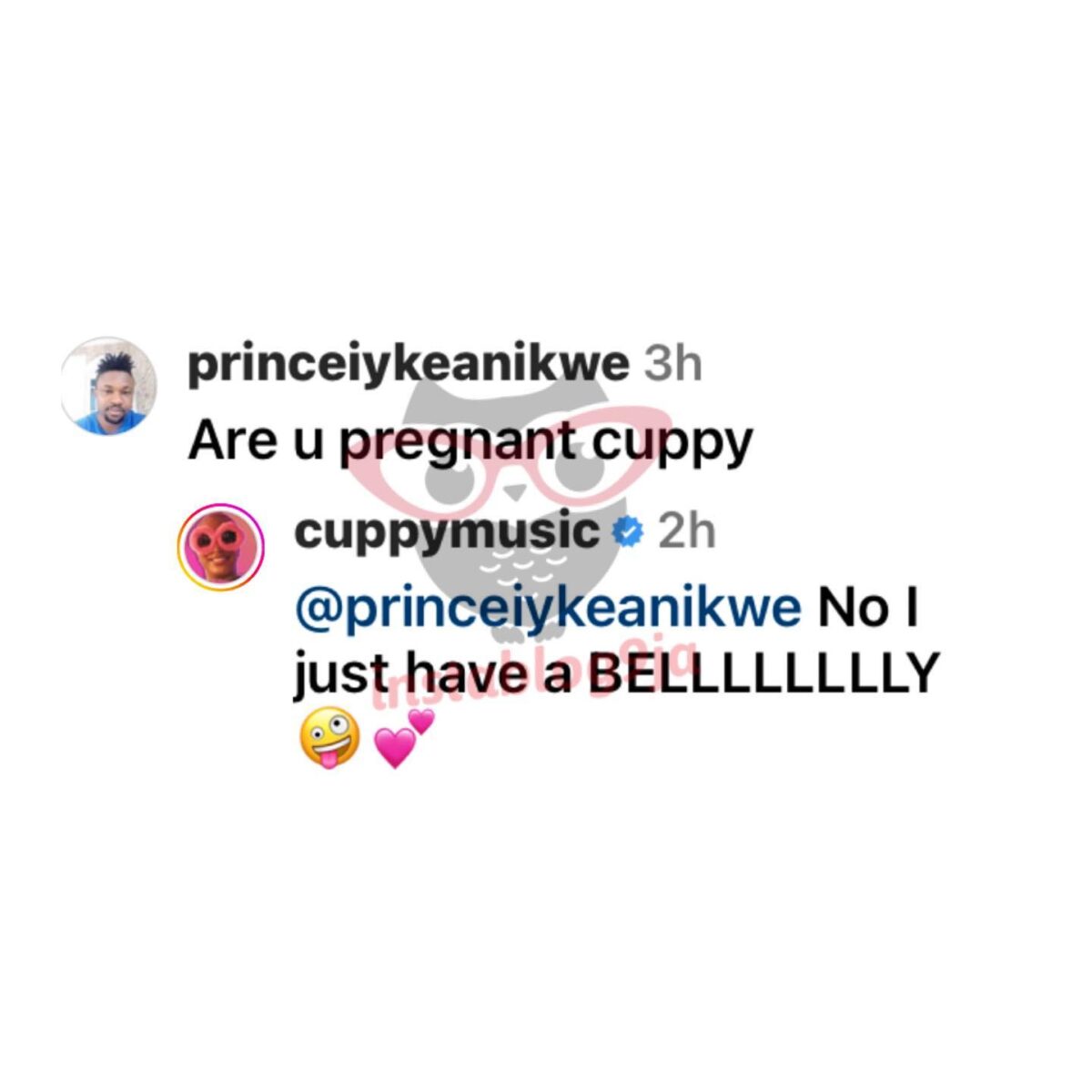
Task: Open cuppymusic's profile picture with pink glasses
Action: [221, 547]
